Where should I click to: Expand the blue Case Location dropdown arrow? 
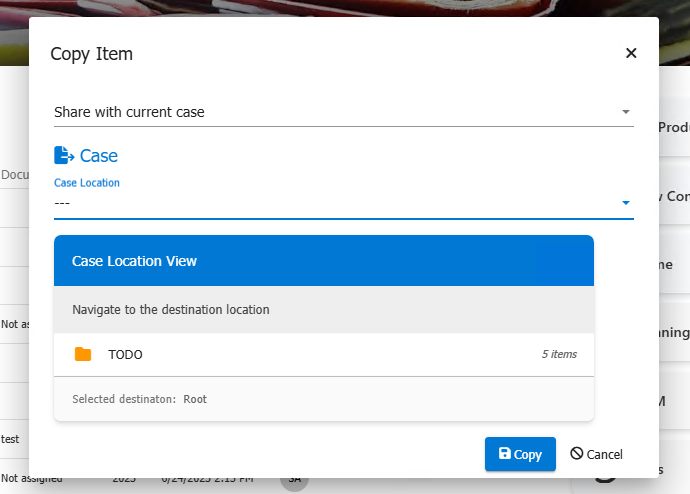coord(625,203)
